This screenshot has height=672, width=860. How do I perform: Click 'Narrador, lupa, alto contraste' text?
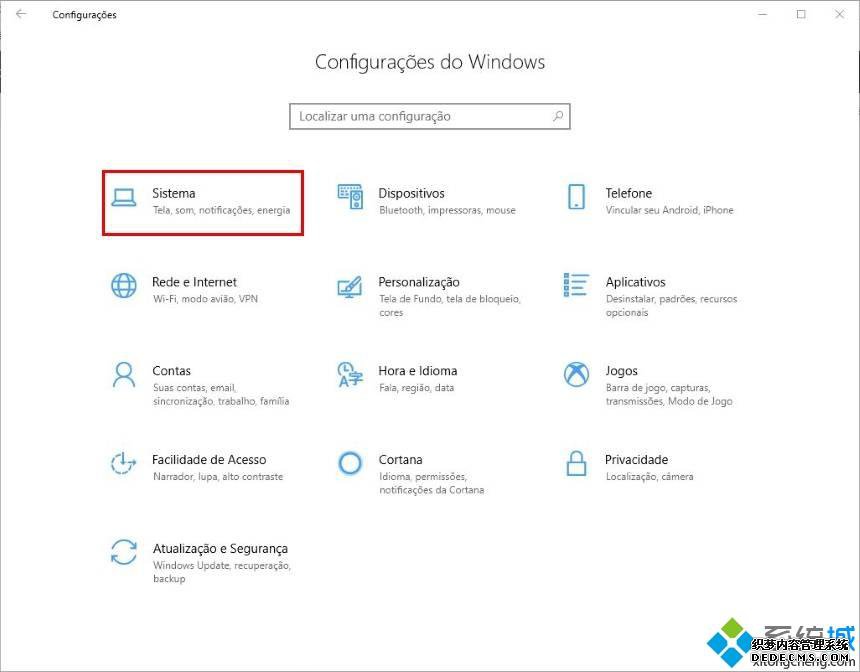pyautogui.click(x=218, y=477)
